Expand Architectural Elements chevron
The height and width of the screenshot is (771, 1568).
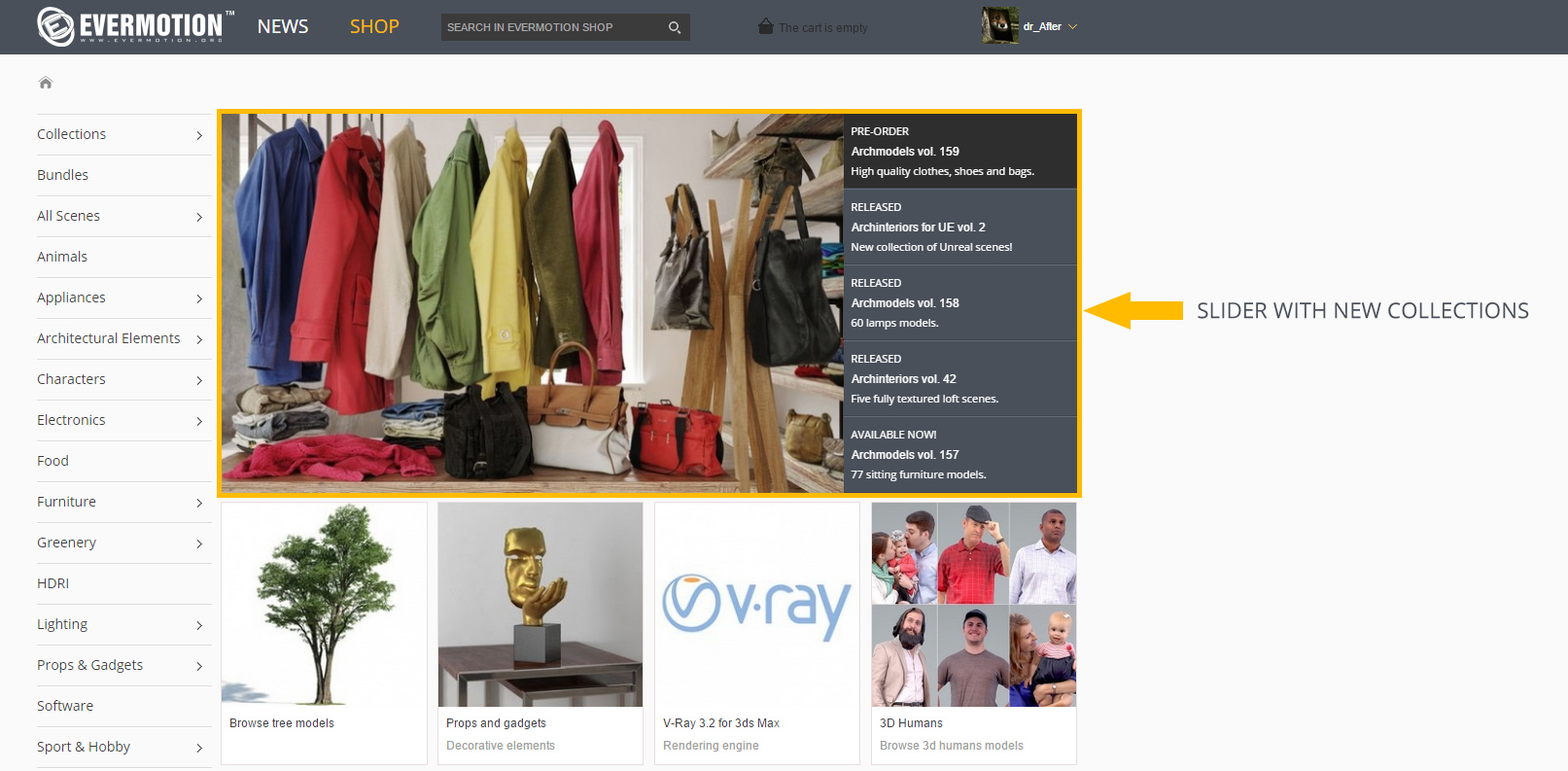[199, 339]
